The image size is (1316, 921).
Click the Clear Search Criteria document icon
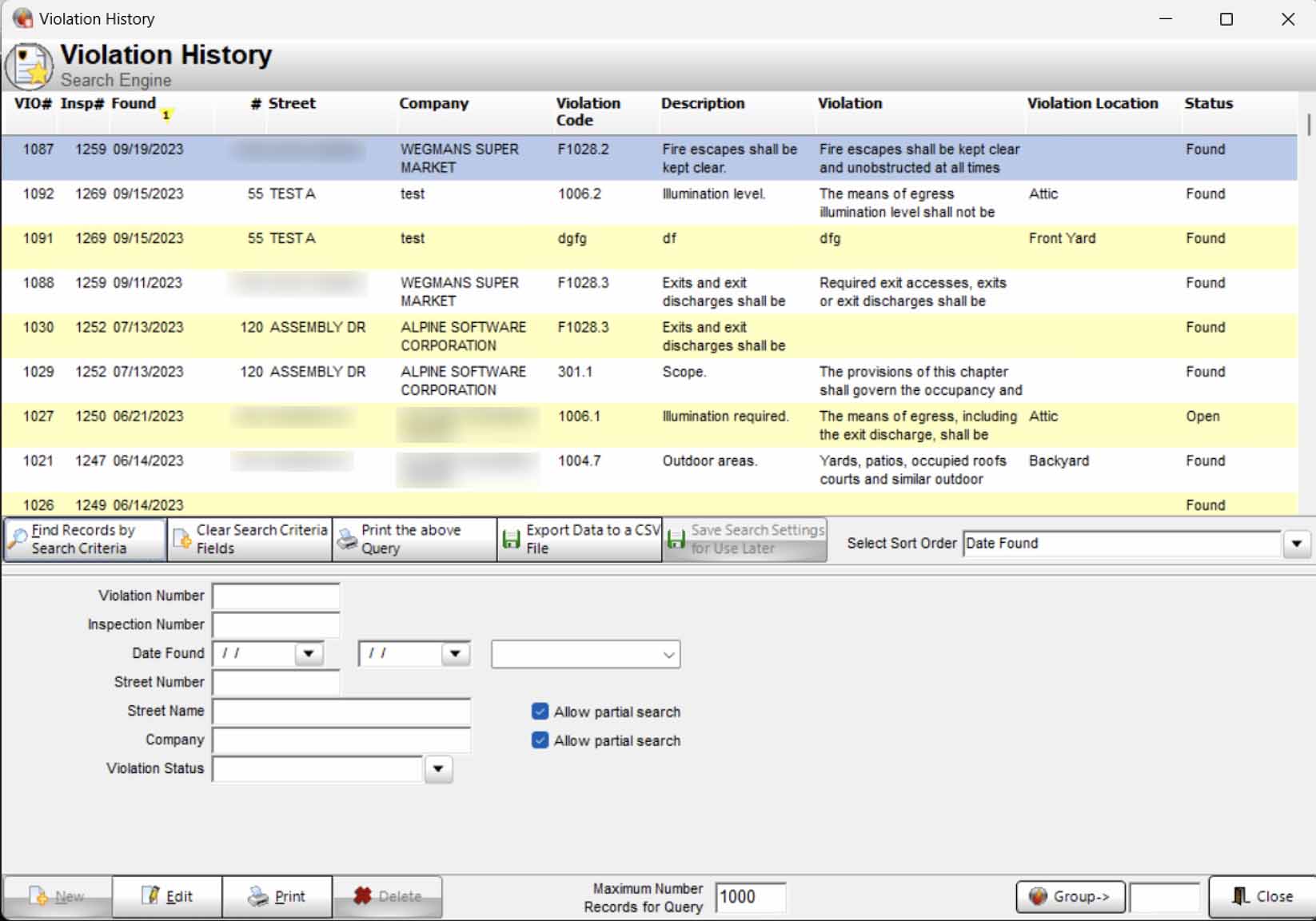pyautogui.click(x=182, y=540)
